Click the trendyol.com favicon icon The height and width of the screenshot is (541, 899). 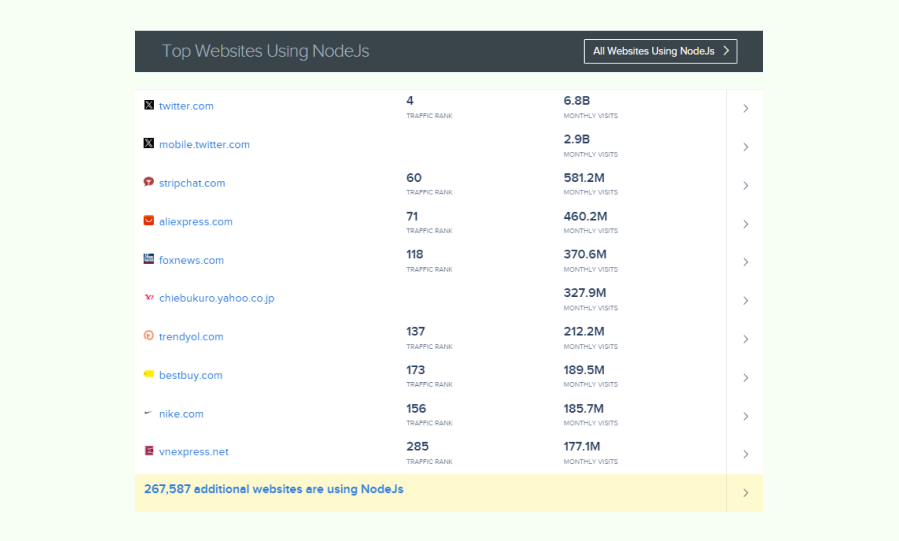point(149,335)
